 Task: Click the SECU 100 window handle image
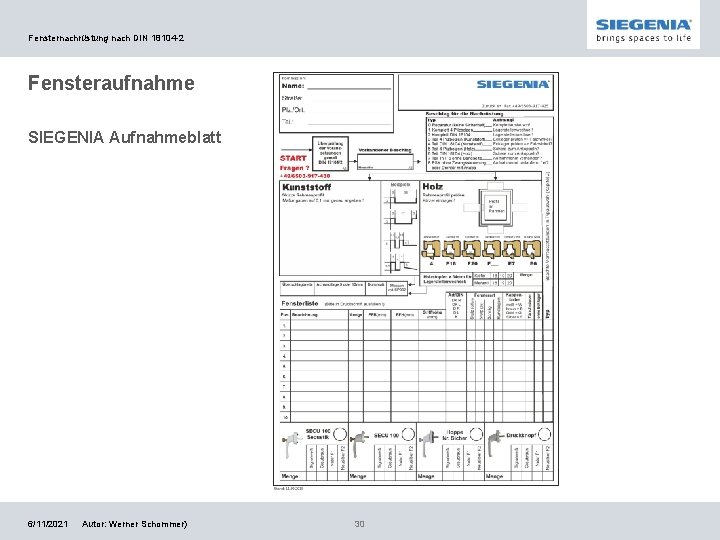click(359, 443)
